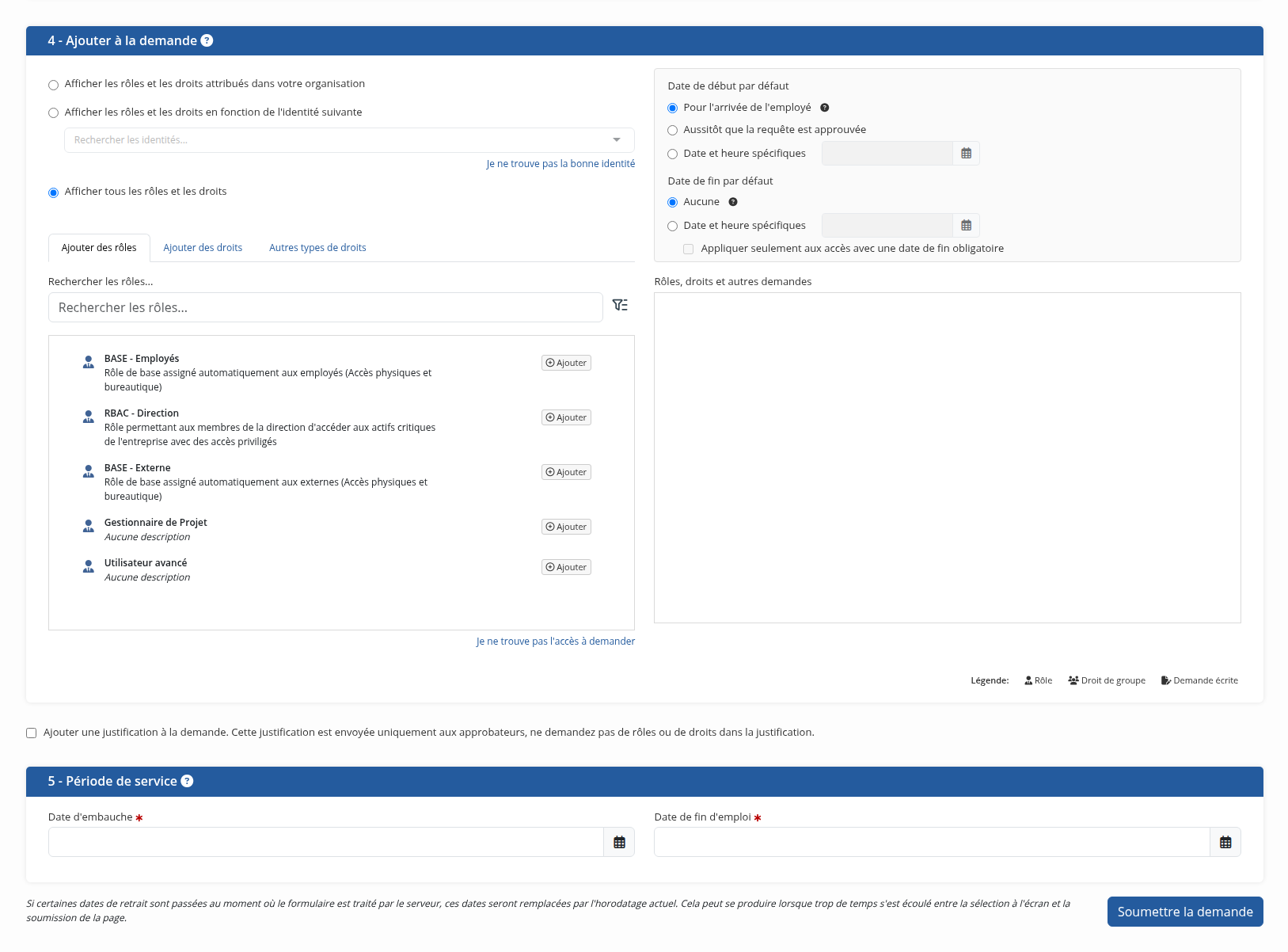Add the BASE - Employés role
Image resolution: width=1288 pixels, height=952 pixels.
566,363
